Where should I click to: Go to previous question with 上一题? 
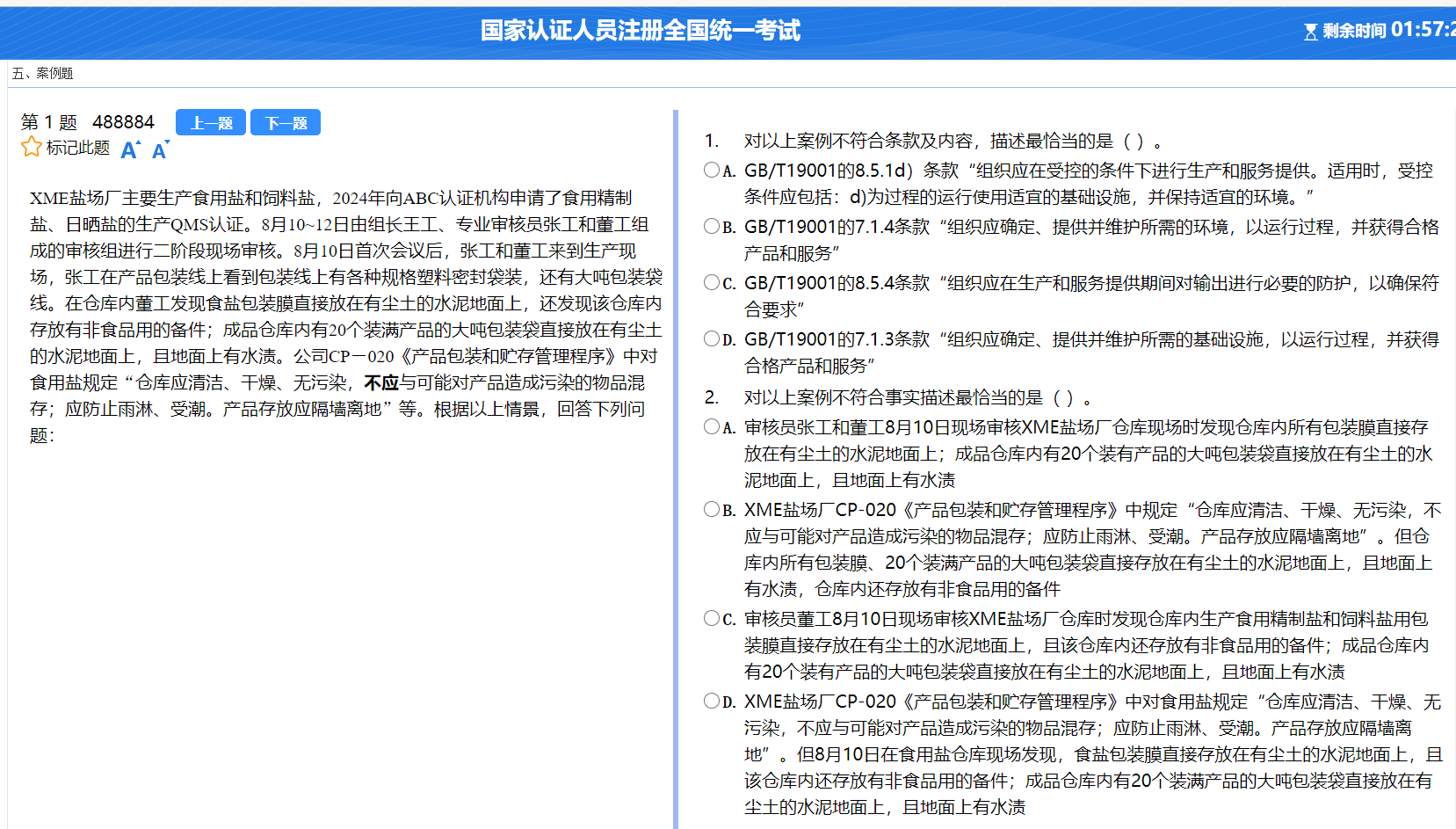click(212, 122)
